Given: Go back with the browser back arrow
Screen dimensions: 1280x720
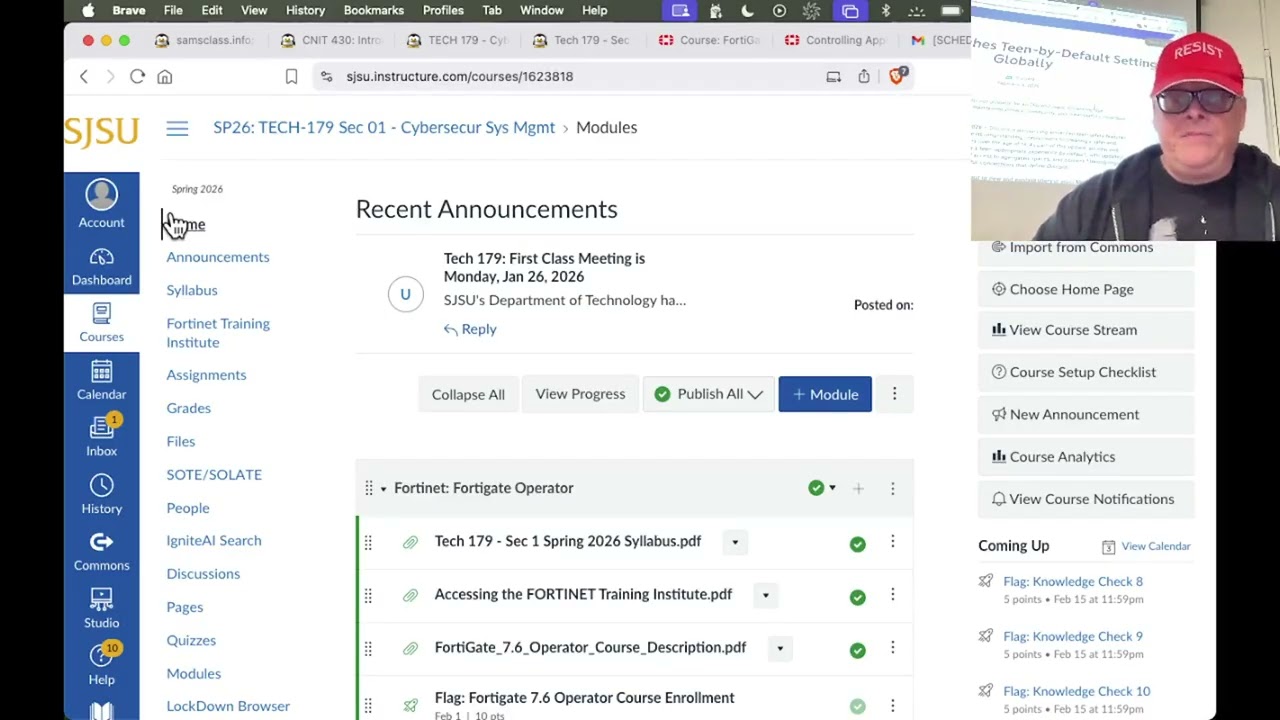Looking at the screenshot, I should tap(84, 76).
